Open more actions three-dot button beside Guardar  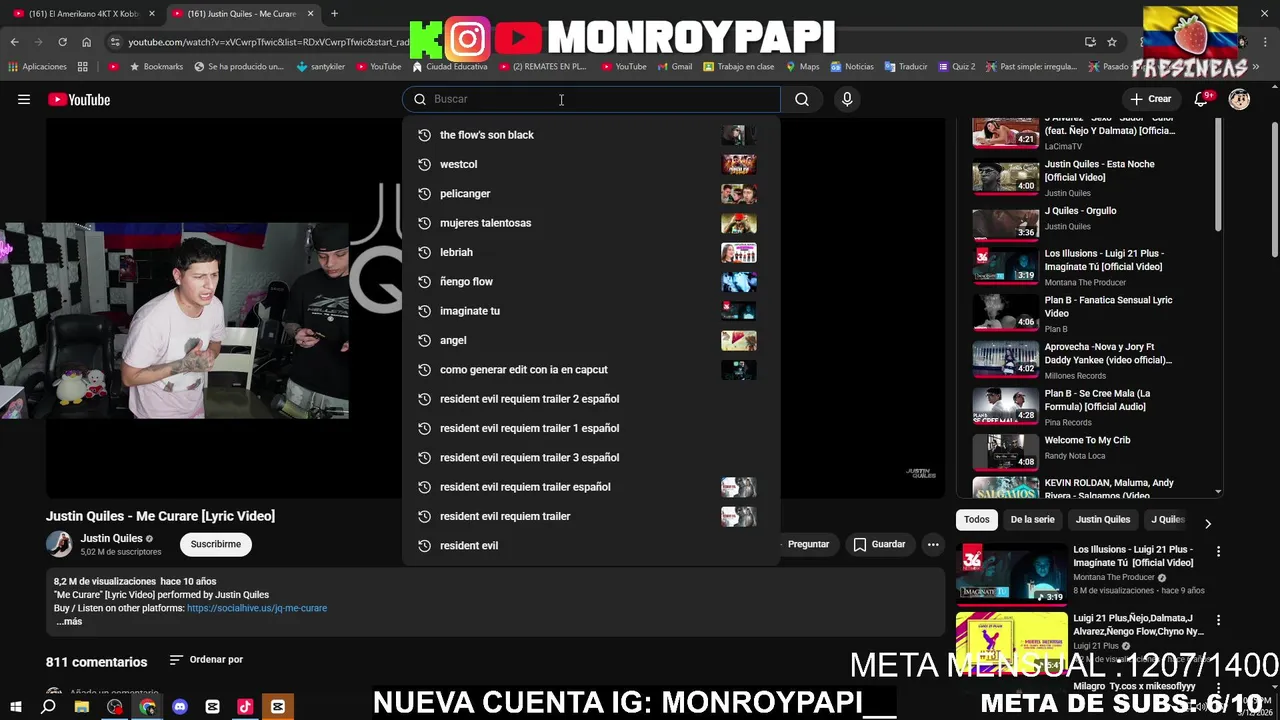point(933,544)
